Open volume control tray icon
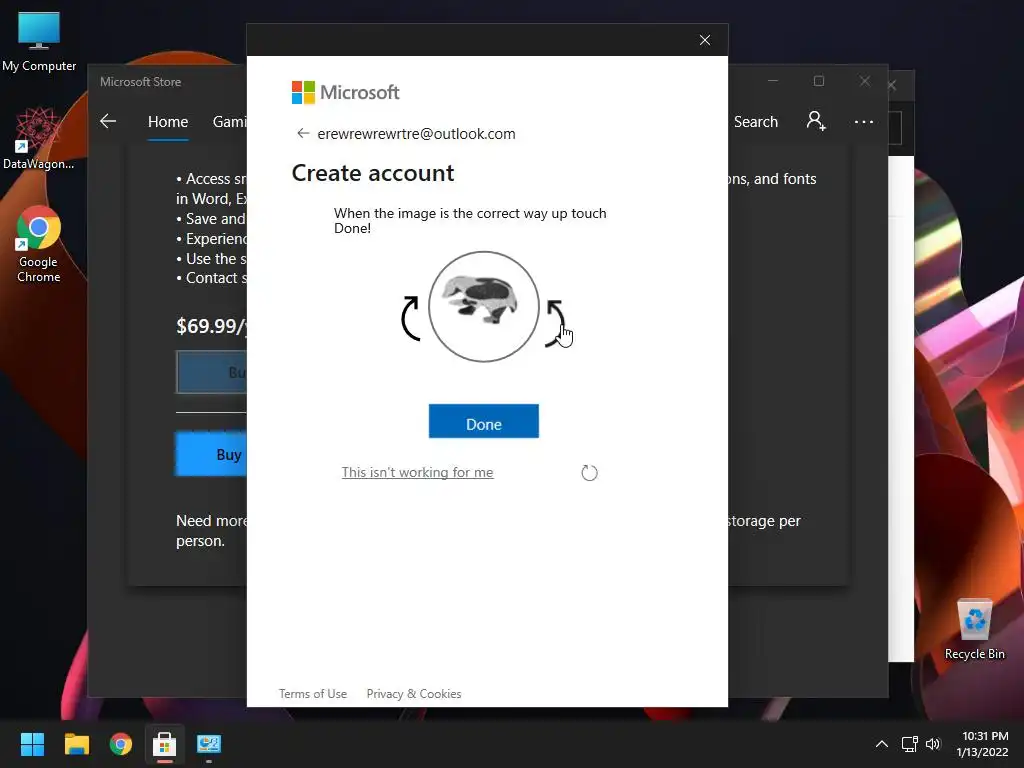The image size is (1024, 768). pos(933,744)
